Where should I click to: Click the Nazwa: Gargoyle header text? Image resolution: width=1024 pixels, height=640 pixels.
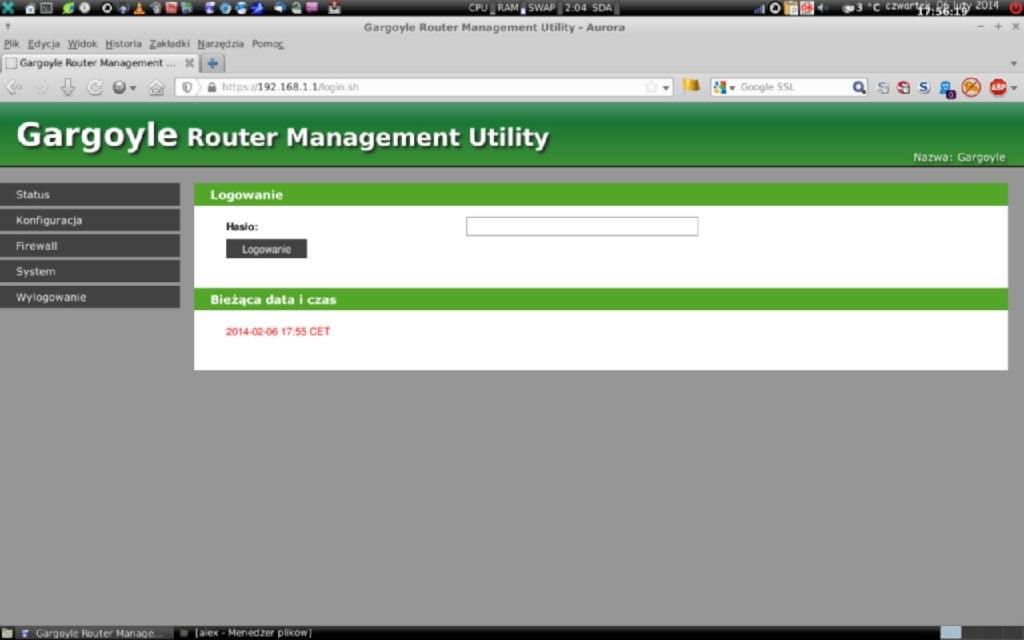click(x=959, y=157)
